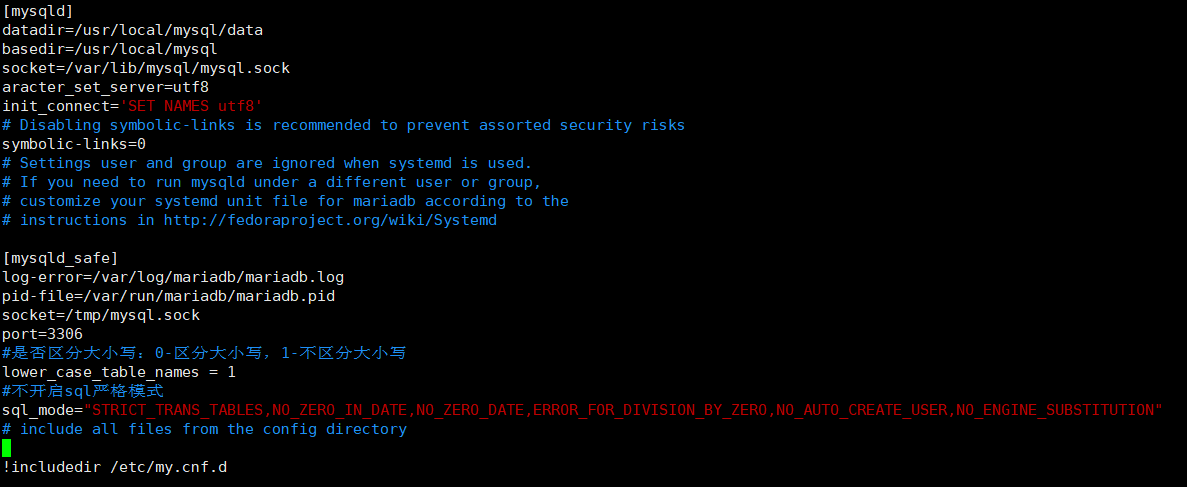Click the aracter_set_server=utf8 line
1187x487 pixels.
(x=106, y=87)
